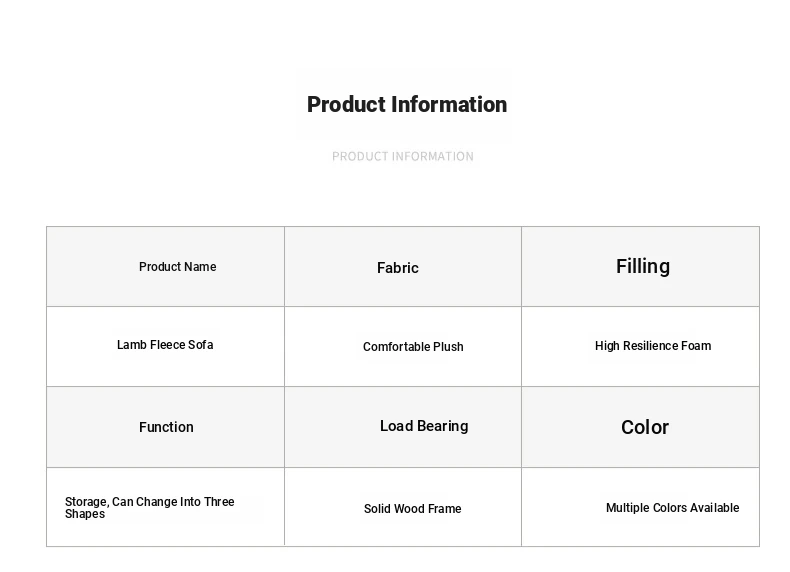Screen dimensions: 790x572
Task: Click the divider between Product Name and Fabric
Action: 284,267
